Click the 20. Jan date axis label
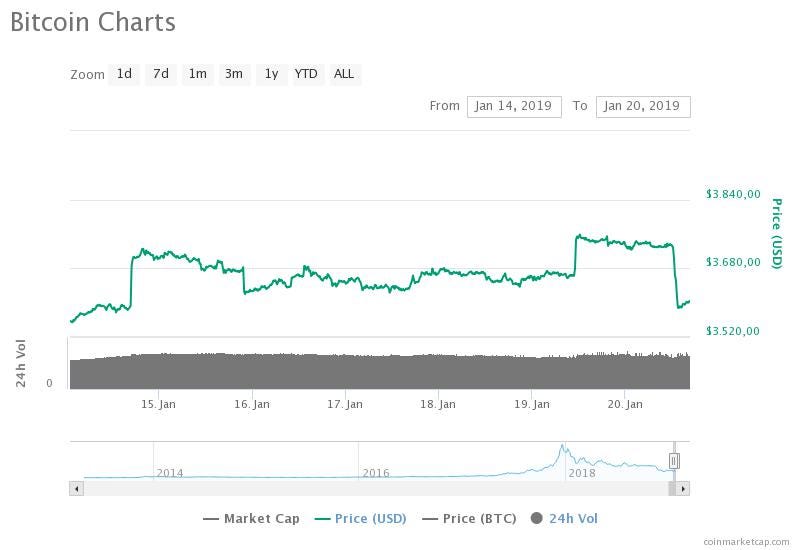 pos(625,405)
